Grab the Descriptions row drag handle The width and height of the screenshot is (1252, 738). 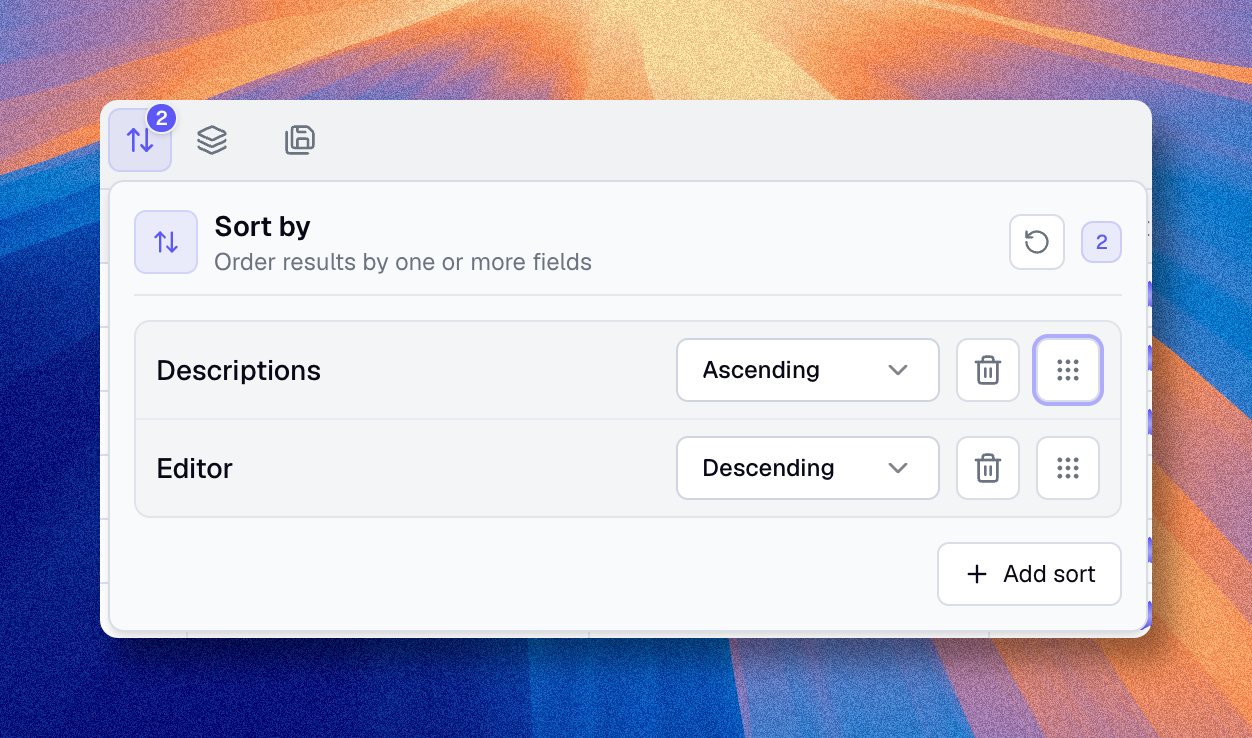click(1068, 370)
